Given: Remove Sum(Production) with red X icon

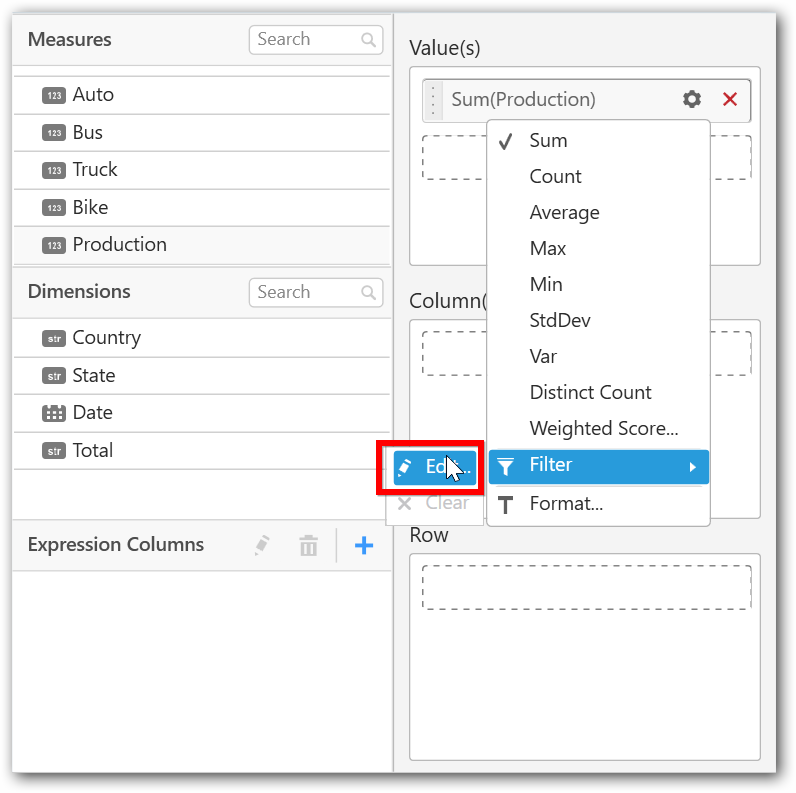Looking at the screenshot, I should click(x=730, y=99).
